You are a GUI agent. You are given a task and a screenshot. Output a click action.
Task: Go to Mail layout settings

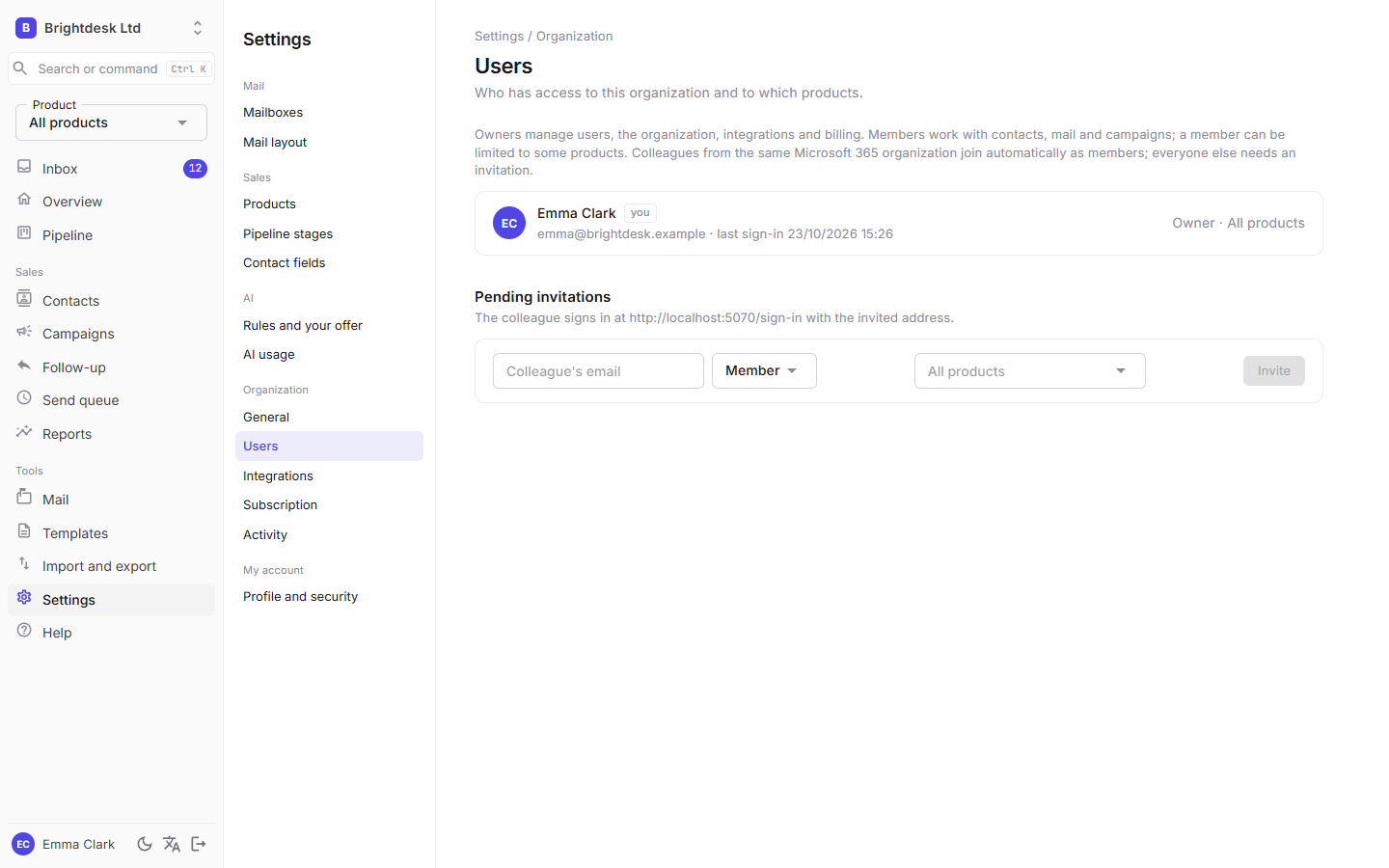[x=329, y=143]
